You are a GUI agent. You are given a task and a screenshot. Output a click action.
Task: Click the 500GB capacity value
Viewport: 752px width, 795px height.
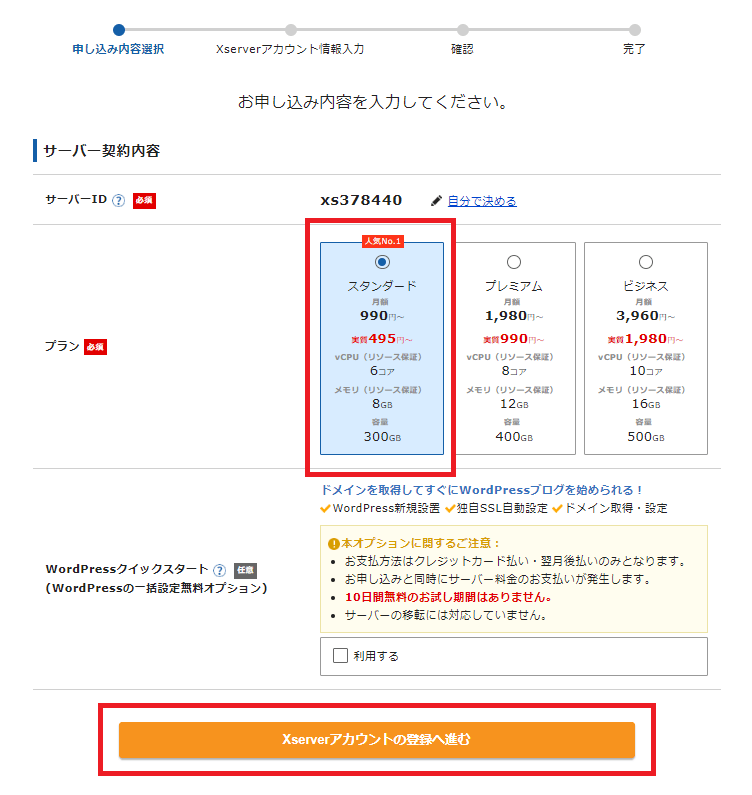click(646, 437)
